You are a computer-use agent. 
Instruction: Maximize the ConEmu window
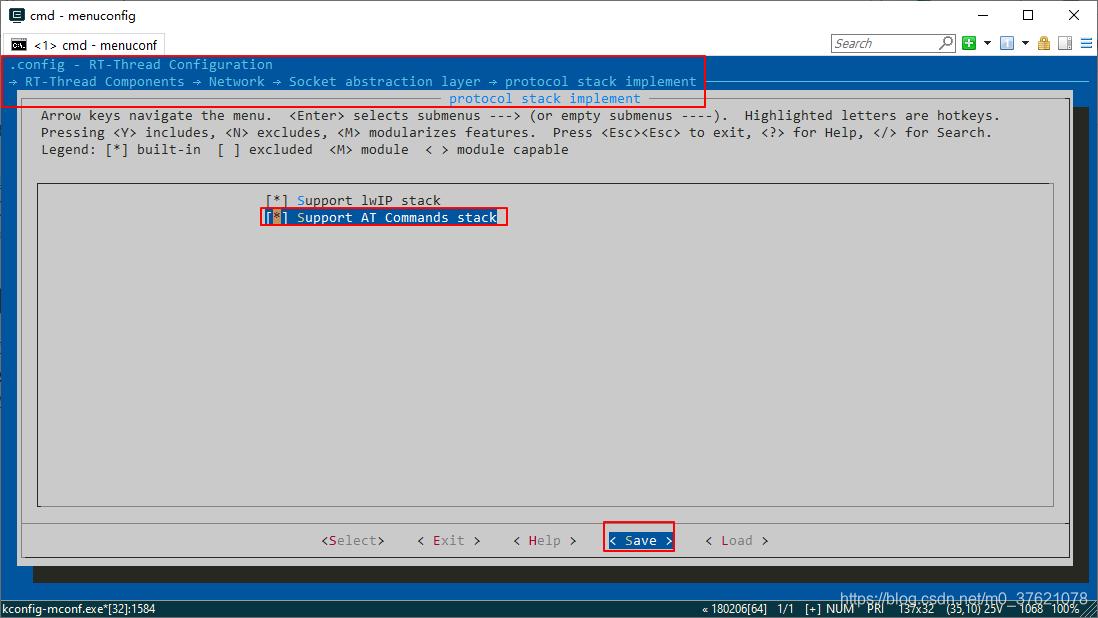tap(1028, 15)
